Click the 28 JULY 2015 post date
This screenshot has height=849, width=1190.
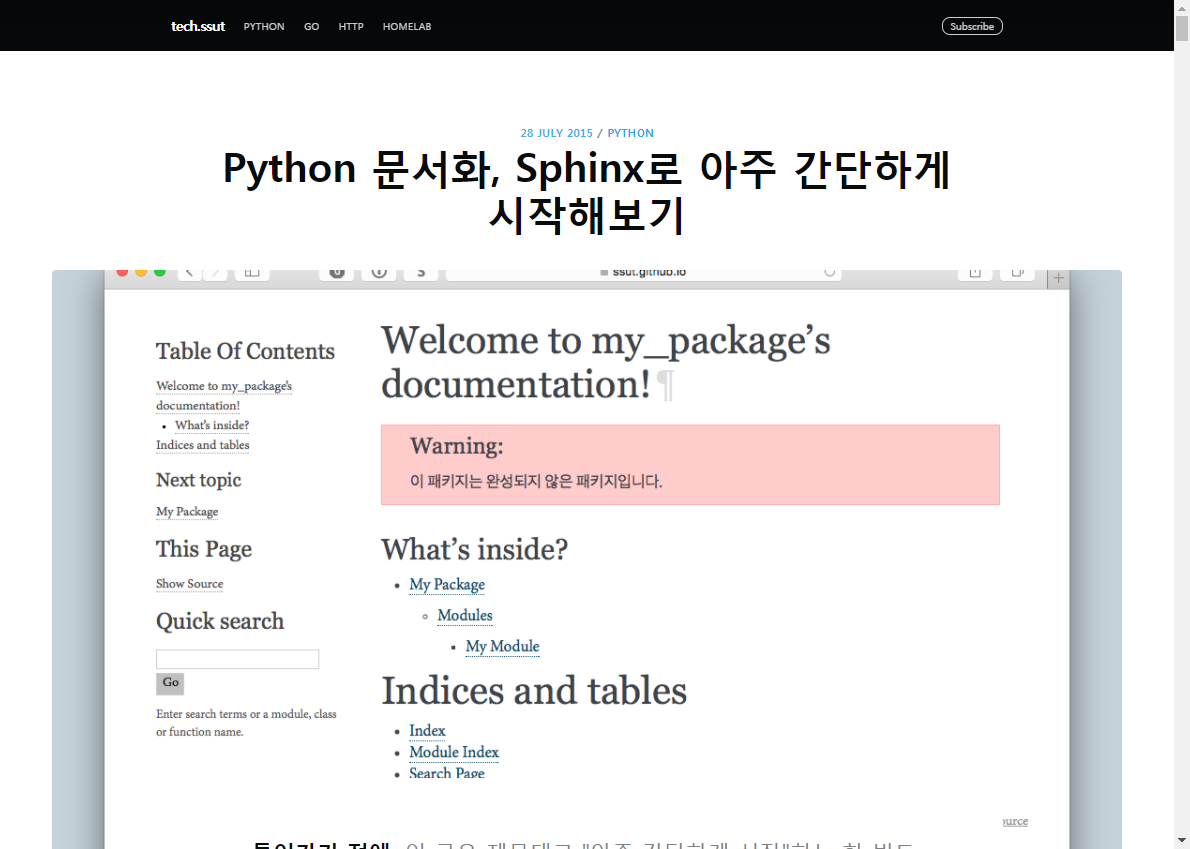pyautogui.click(x=556, y=133)
